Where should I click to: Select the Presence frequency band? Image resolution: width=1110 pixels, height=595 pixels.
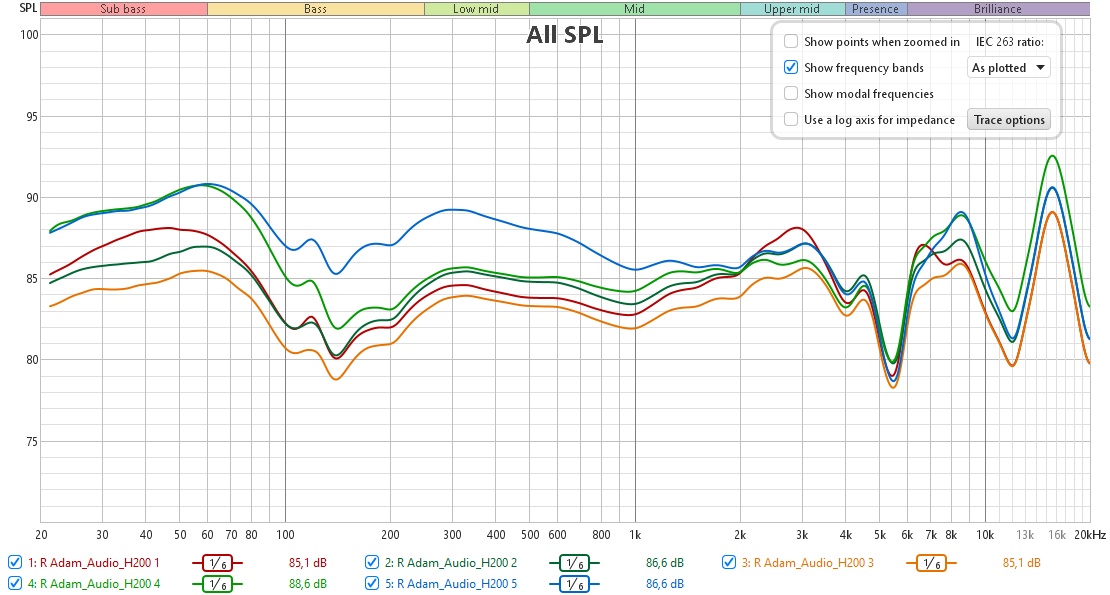pyautogui.click(x=876, y=9)
